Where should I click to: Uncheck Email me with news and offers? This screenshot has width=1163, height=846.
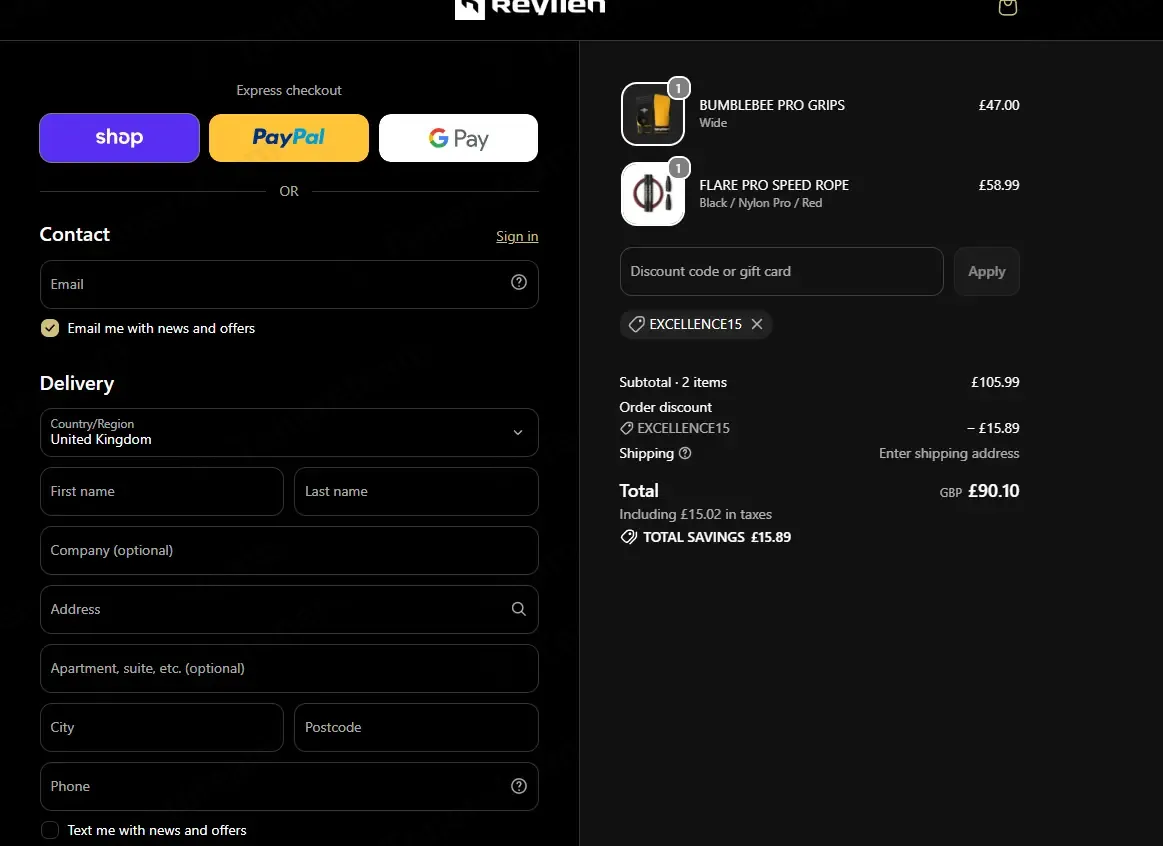pos(50,328)
